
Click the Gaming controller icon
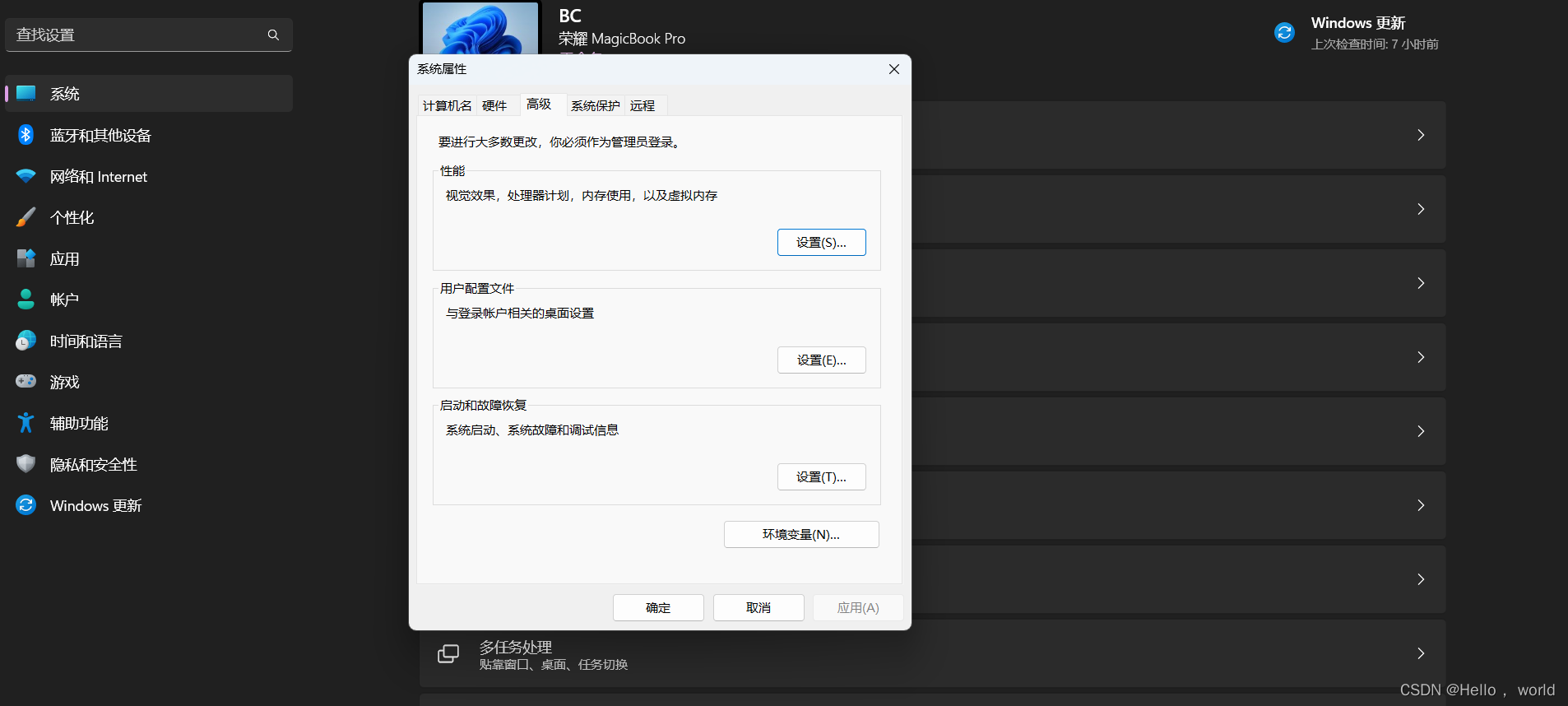(x=26, y=382)
